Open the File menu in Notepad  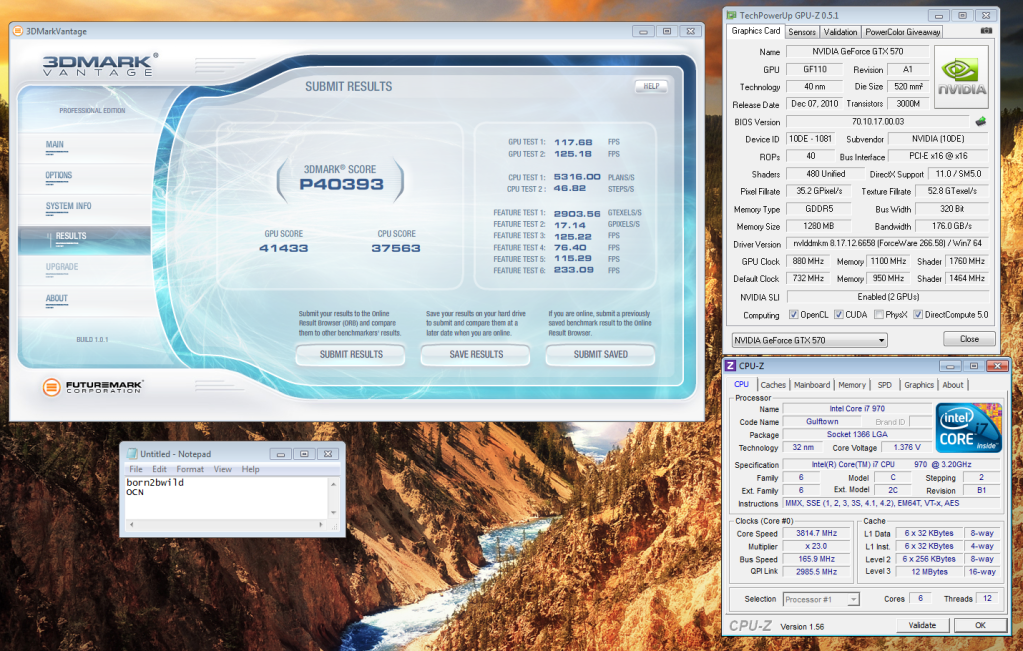point(136,469)
